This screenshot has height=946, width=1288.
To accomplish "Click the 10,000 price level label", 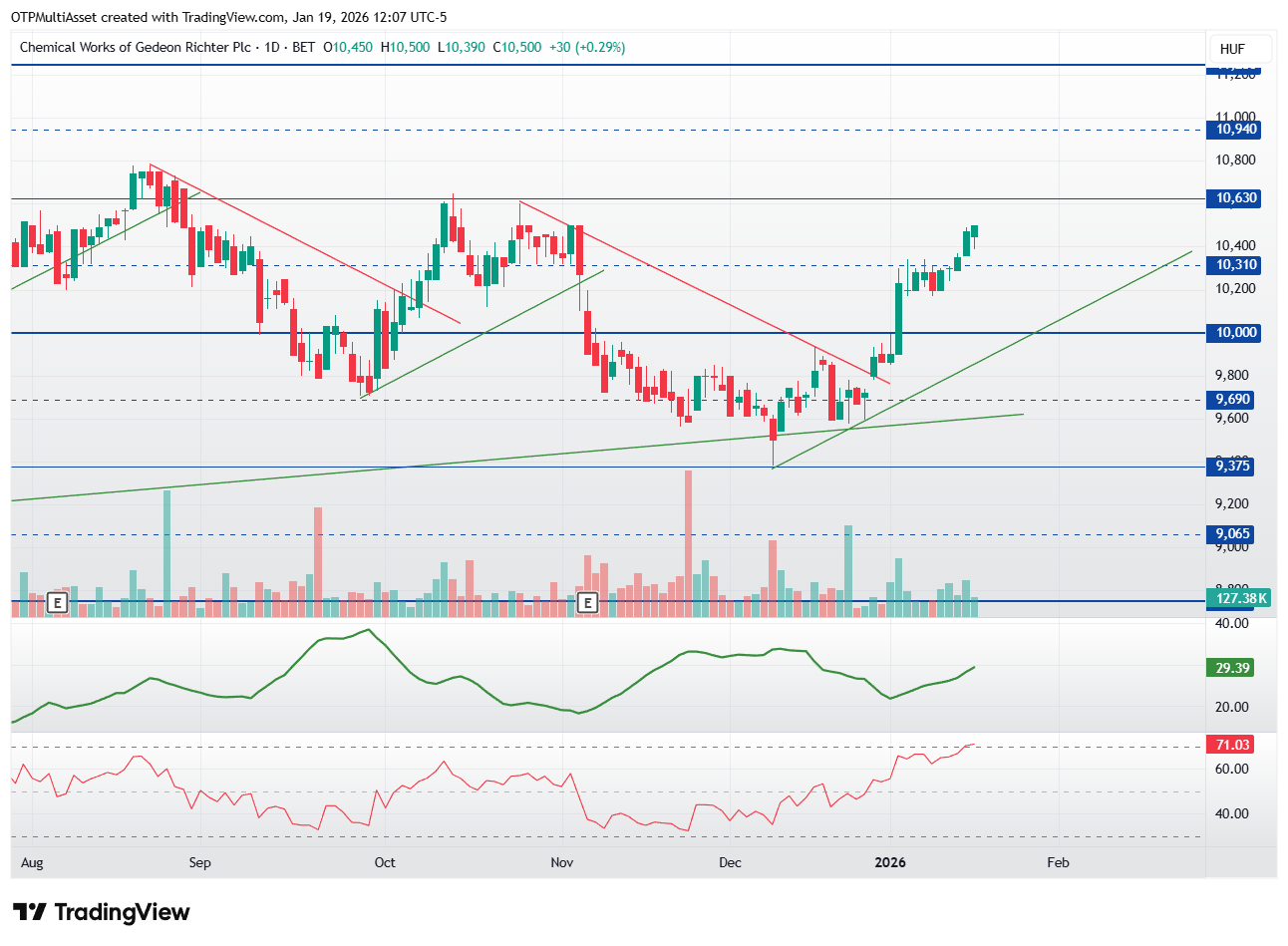I will click(x=1236, y=333).
